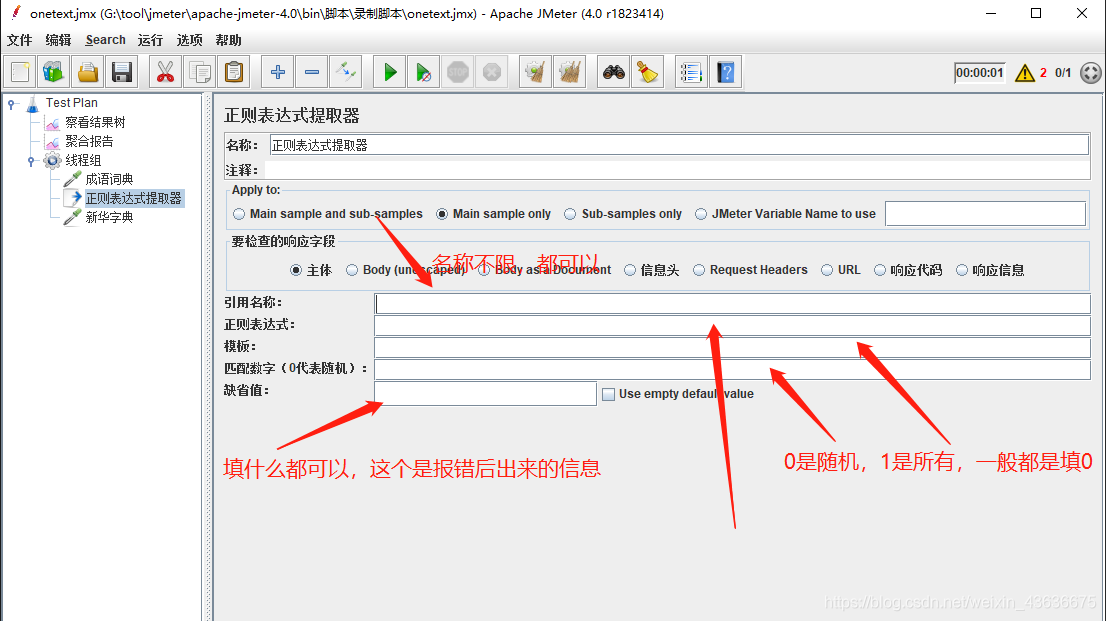Click the 0/1 thread count indicator

click(1063, 73)
